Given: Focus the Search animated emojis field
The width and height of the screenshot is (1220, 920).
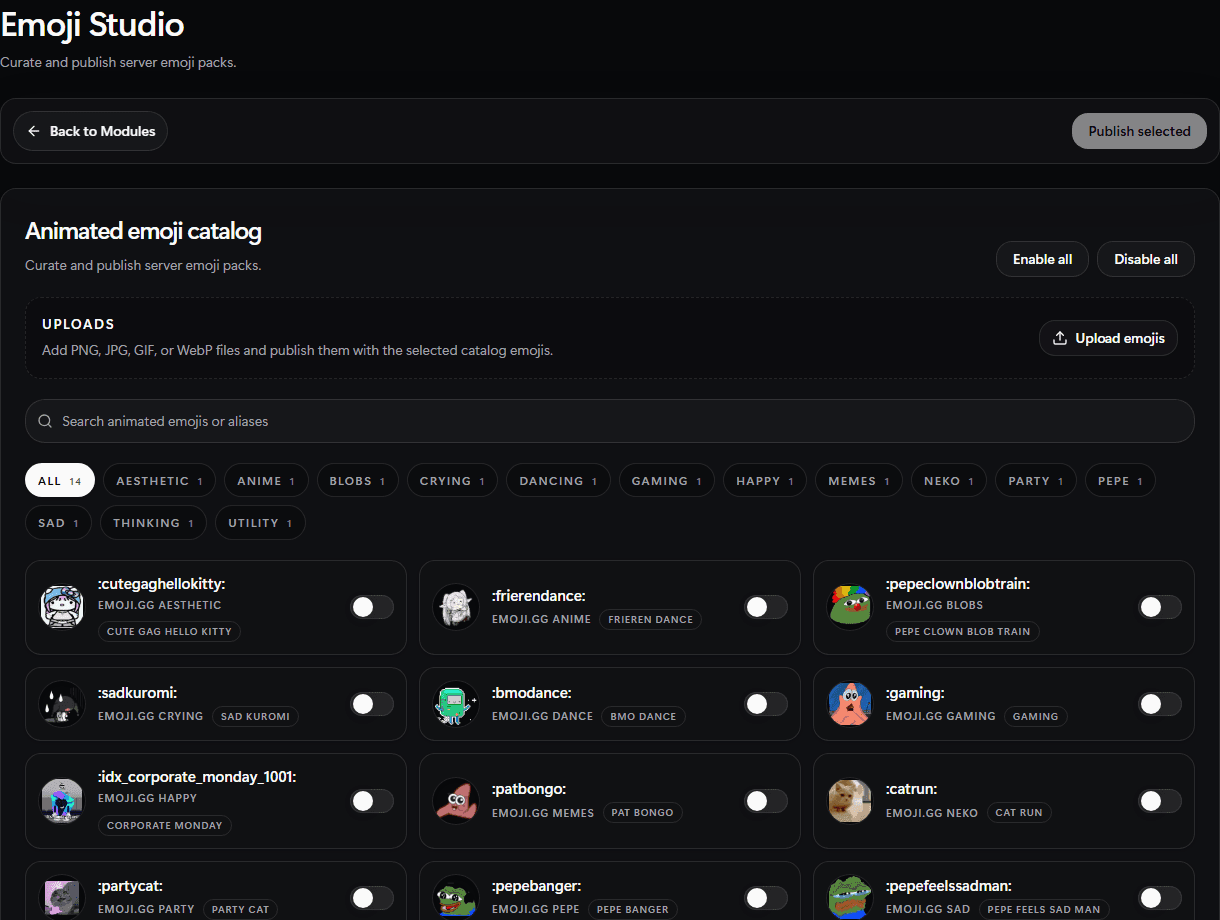Looking at the screenshot, I should 610,421.
